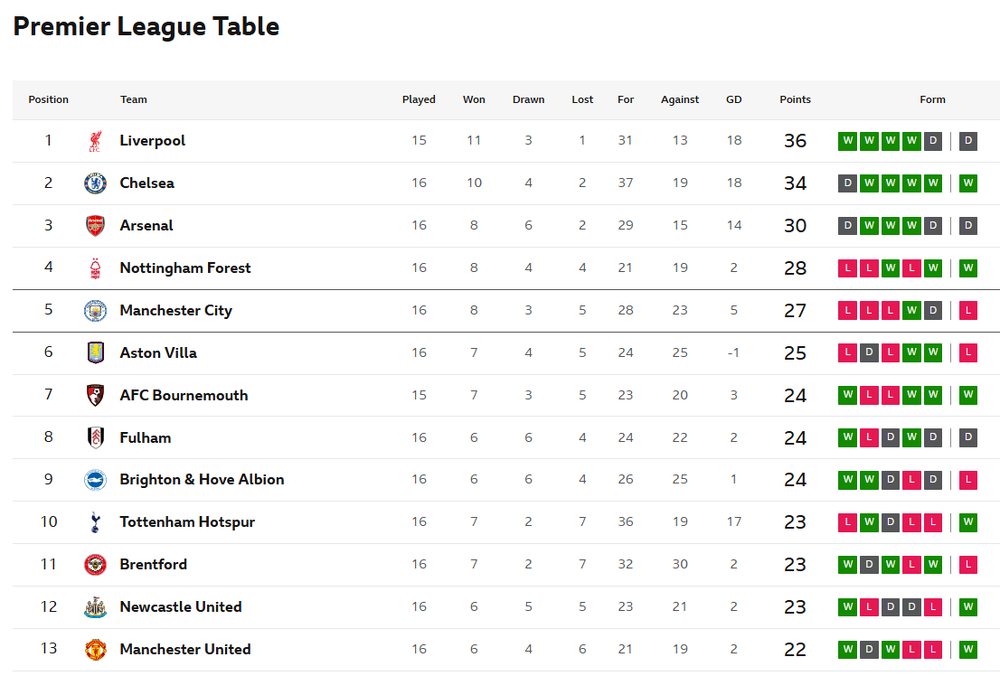Click the Newcastle United crest

tap(95, 607)
